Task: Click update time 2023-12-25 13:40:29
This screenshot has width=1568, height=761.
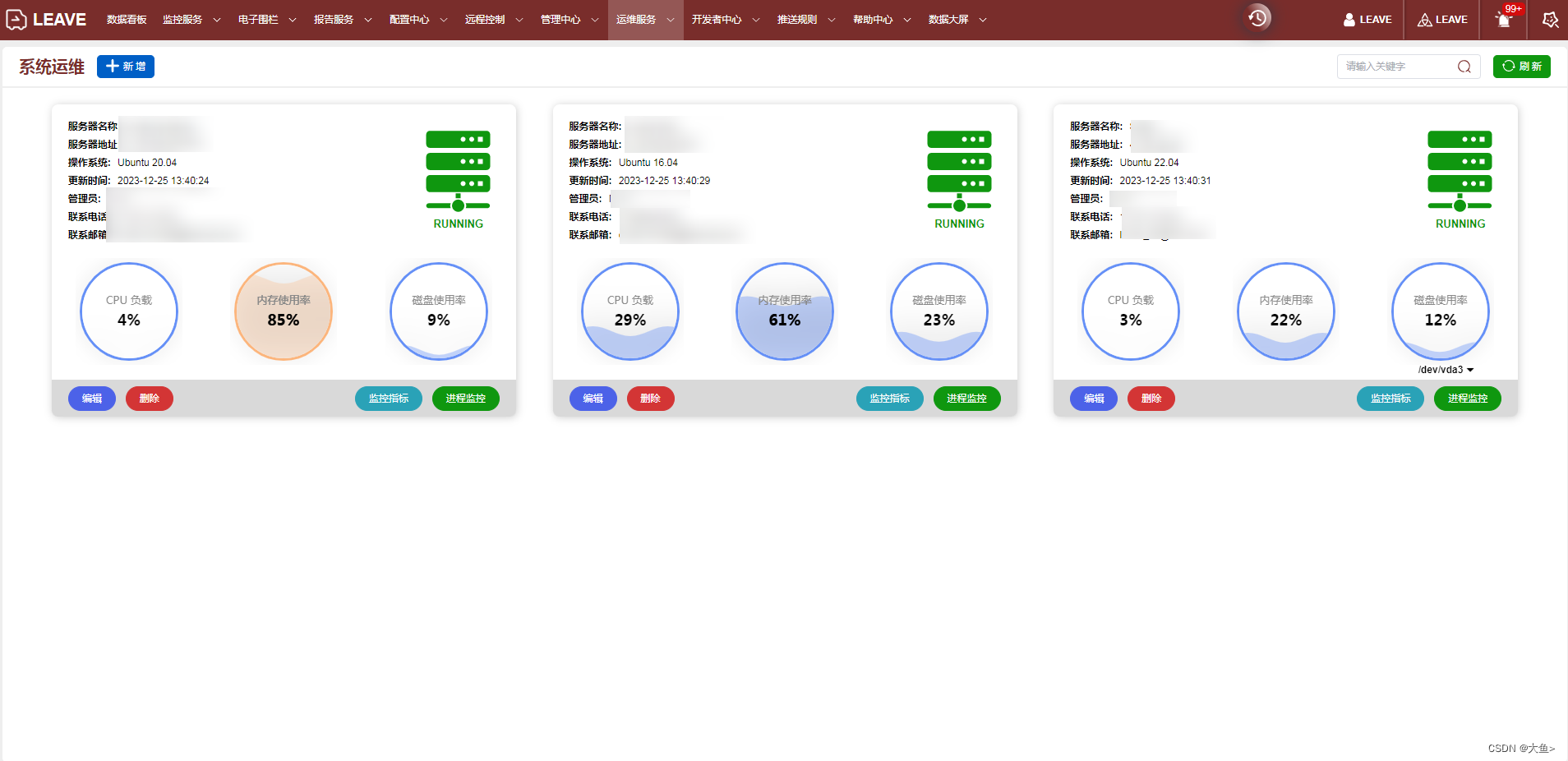Action: pyautogui.click(x=665, y=181)
